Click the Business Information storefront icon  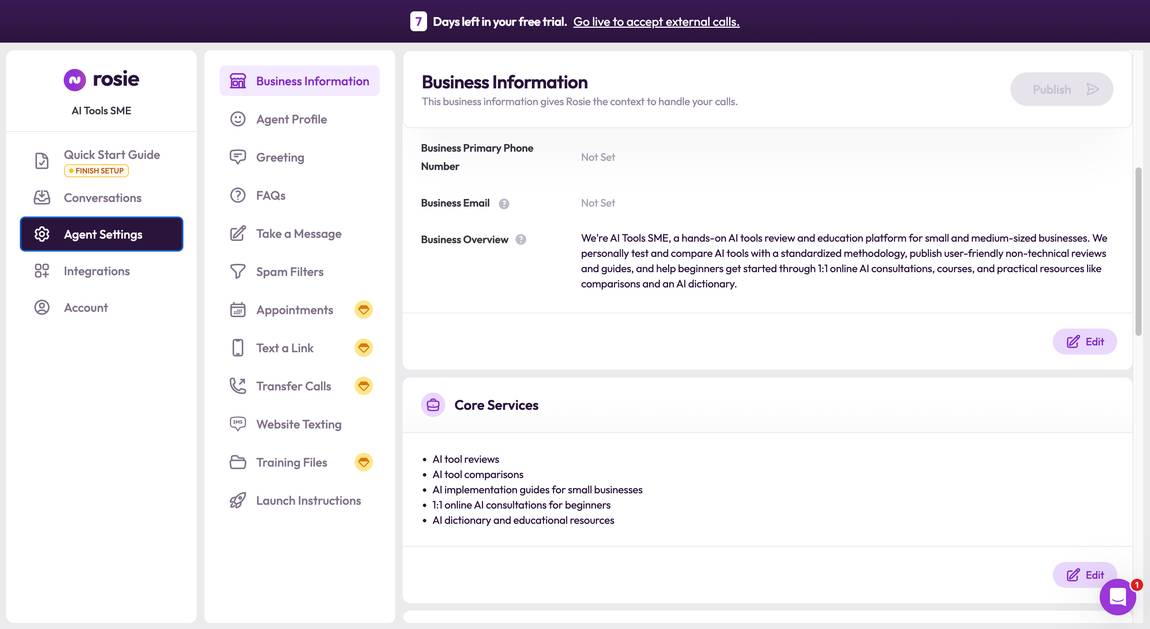point(238,81)
